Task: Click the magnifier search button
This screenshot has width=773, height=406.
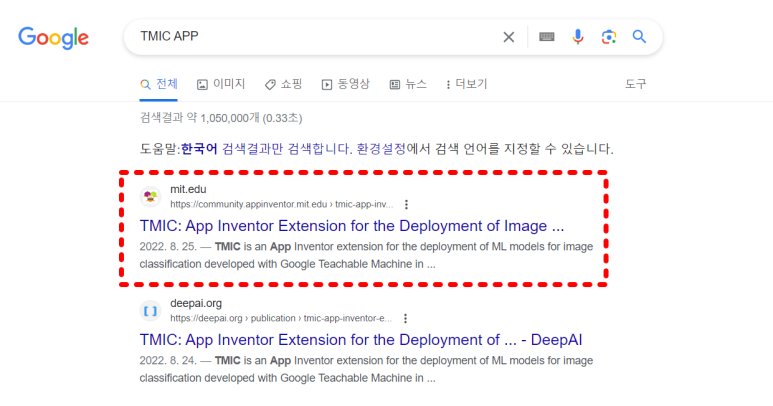Action: [x=639, y=36]
